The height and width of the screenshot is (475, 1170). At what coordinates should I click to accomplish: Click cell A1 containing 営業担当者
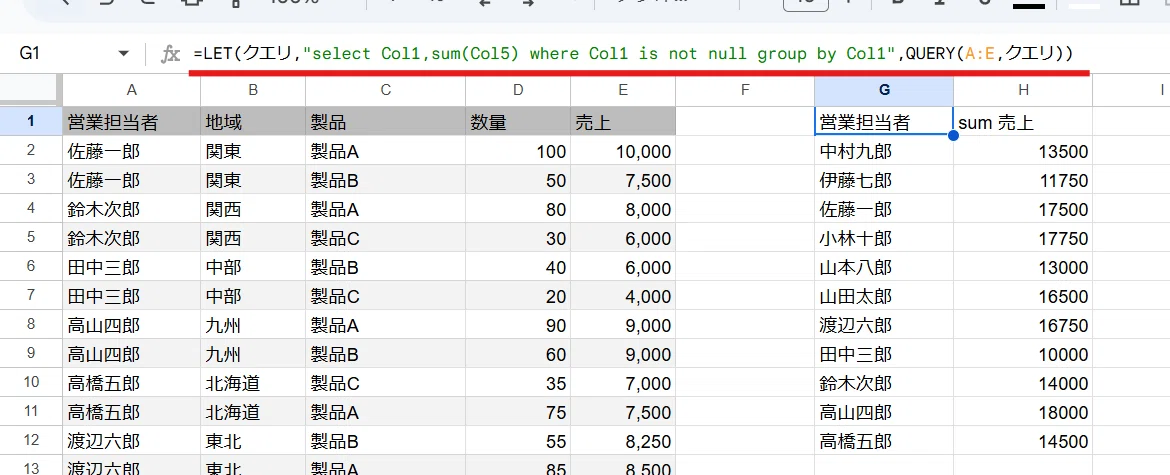(x=131, y=122)
